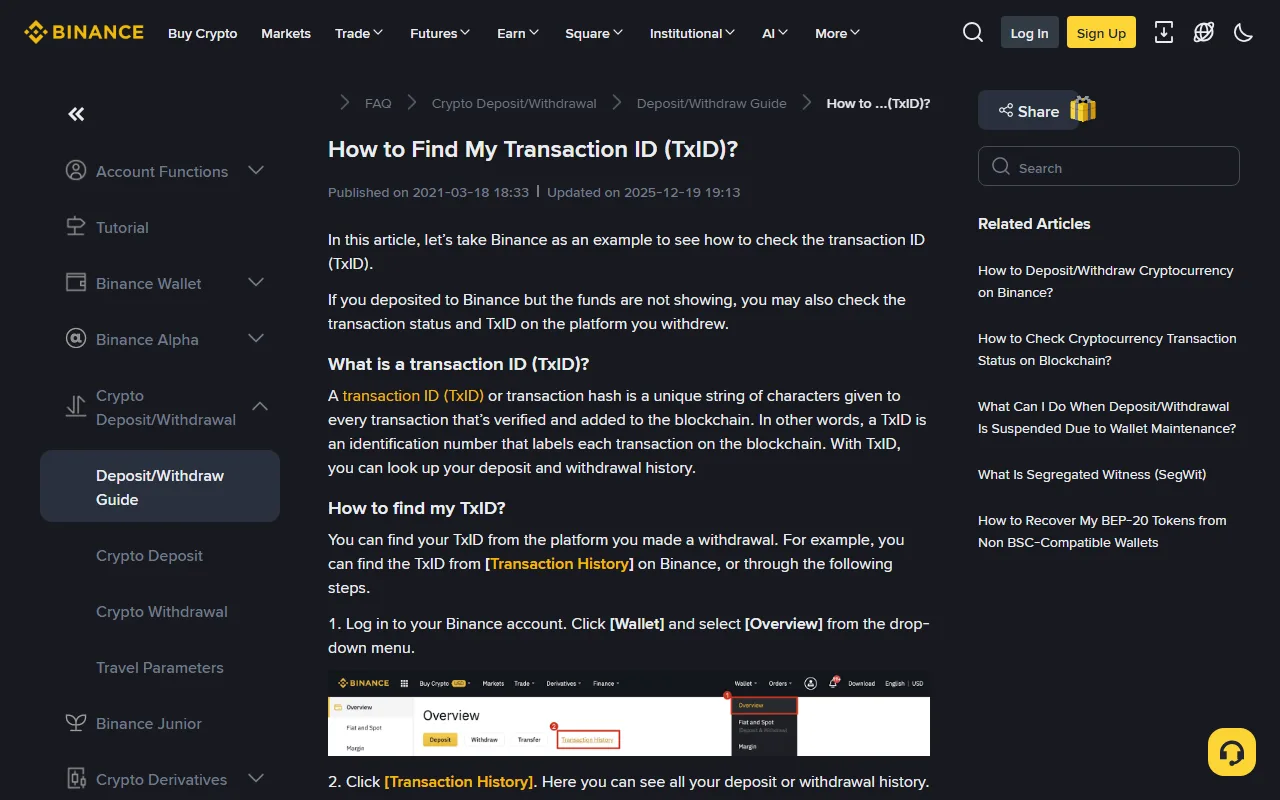Open the Square dropdown menu
This screenshot has width=1280, height=800.
pos(594,33)
